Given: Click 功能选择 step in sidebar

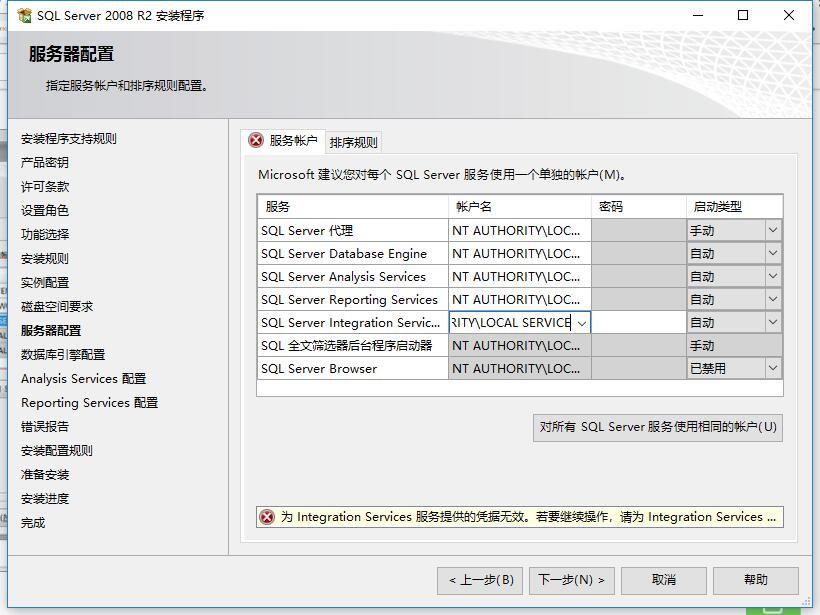Looking at the screenshot, I should click(x=44, y=235).
